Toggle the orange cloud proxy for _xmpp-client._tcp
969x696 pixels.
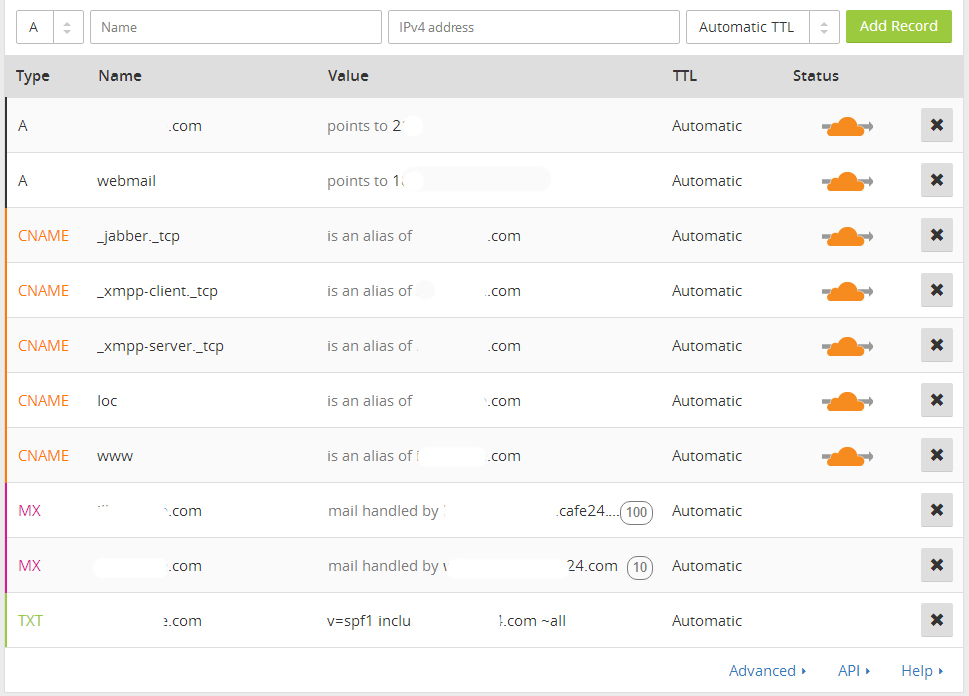click(x=847, y=291)
